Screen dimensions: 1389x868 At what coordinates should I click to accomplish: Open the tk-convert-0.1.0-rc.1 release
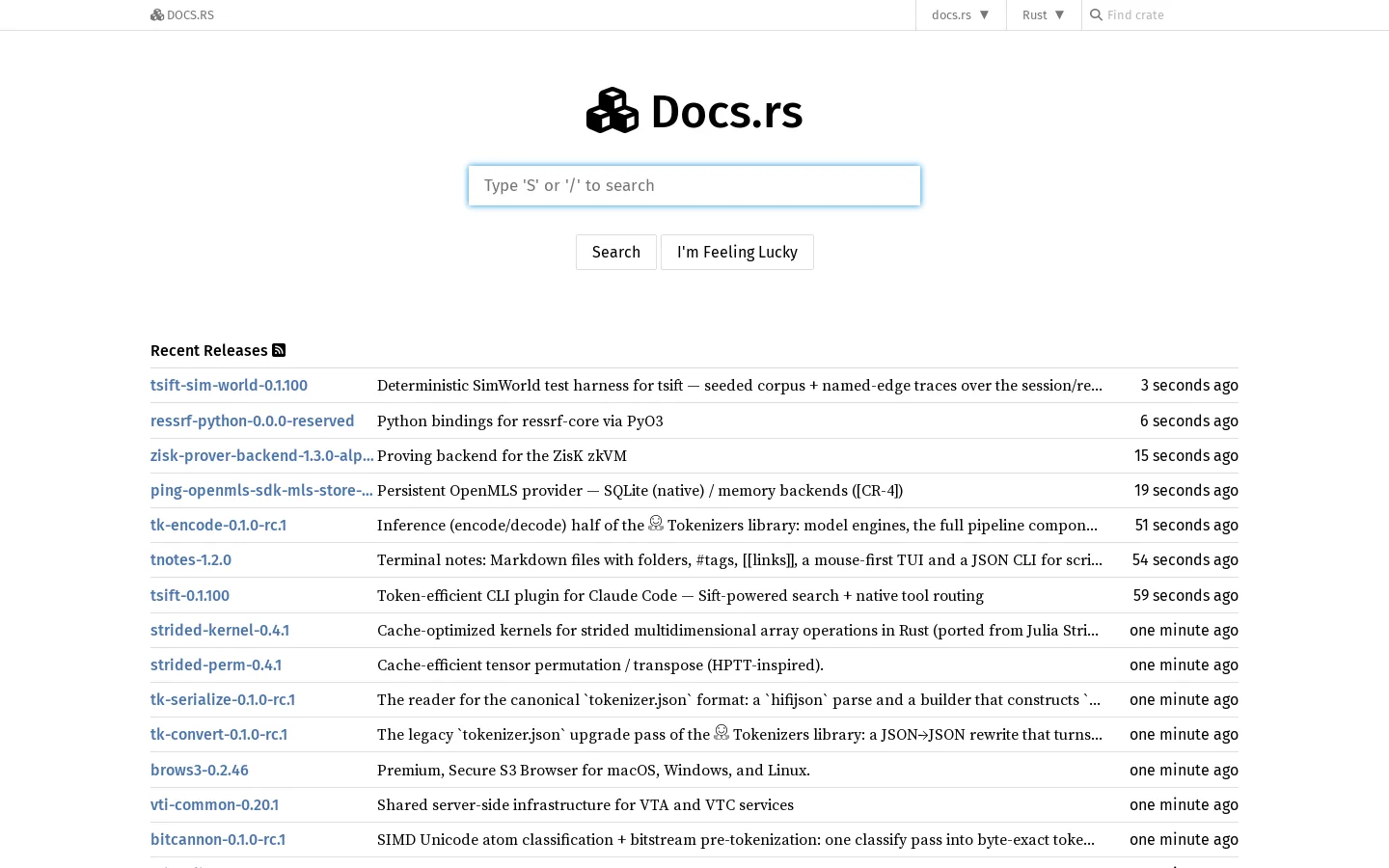(219, 734)
